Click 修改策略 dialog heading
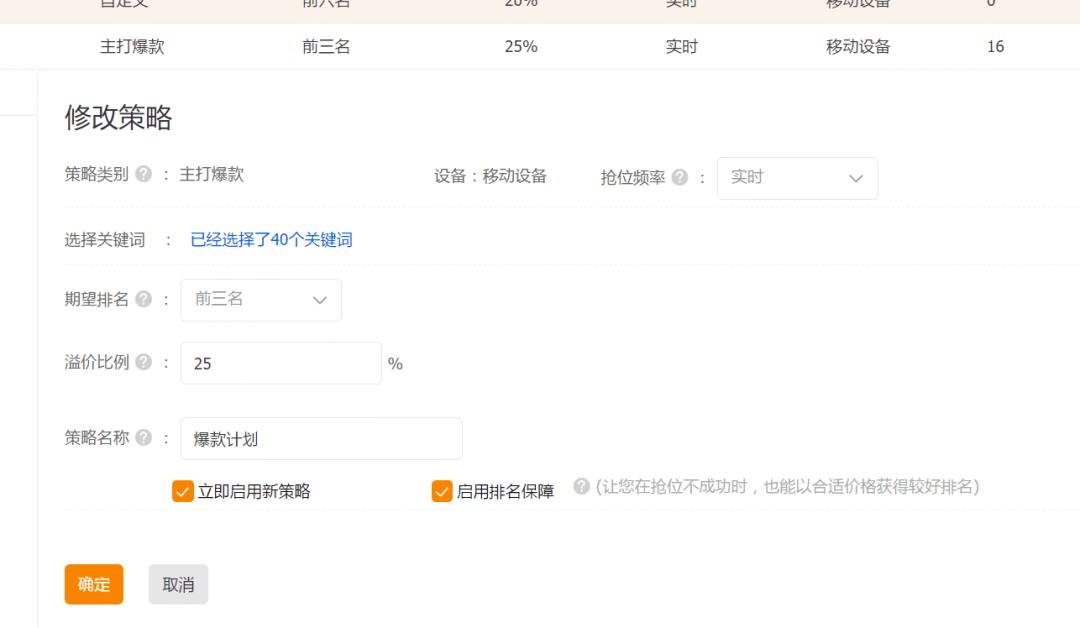This screenshot has height=628, width=1080. coord(118,117)
